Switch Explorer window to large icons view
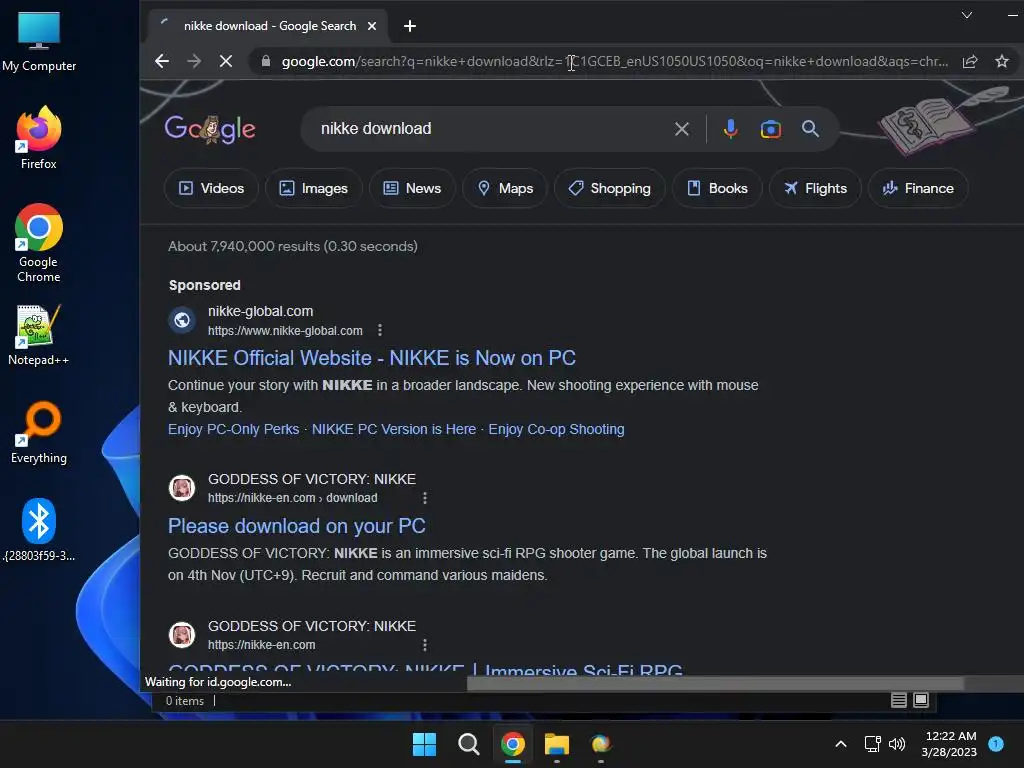The image size is (1024, 768). coord(921,700)
